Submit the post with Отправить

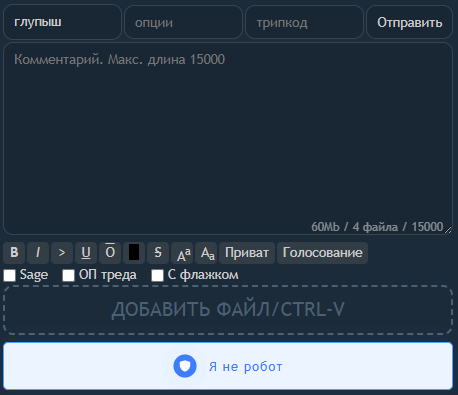(410, 22)
